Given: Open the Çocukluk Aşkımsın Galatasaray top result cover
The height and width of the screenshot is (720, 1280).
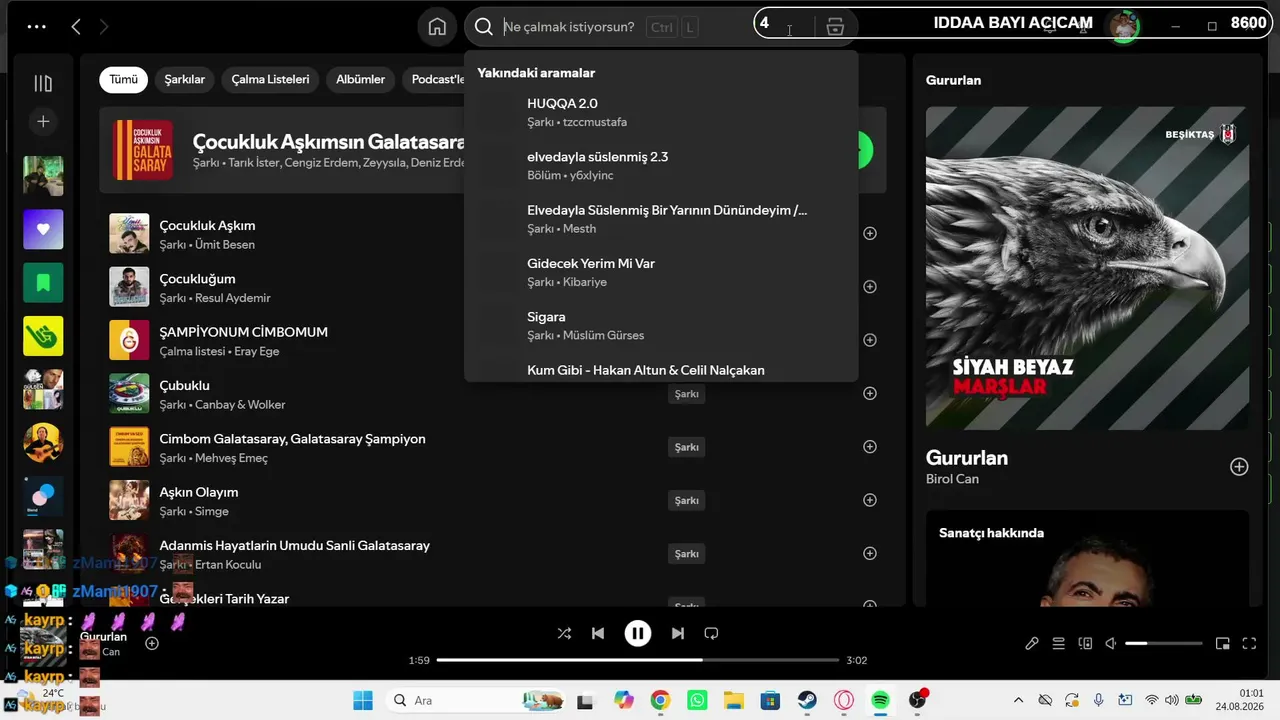Looking at the screenshot, I should 143,151.
